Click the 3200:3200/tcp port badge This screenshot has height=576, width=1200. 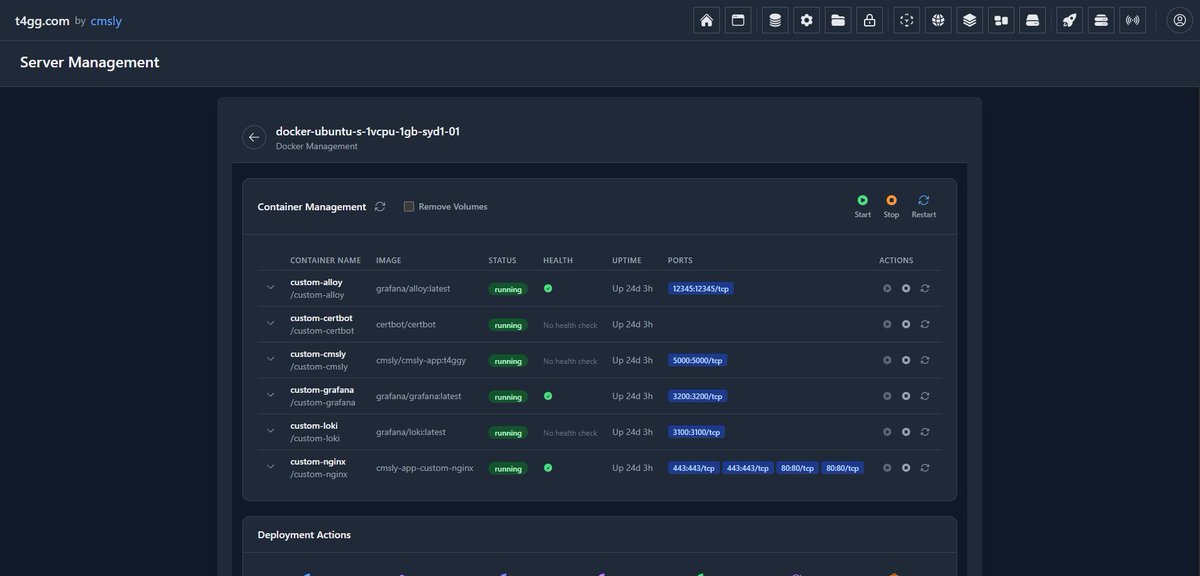tap(697, 396)
